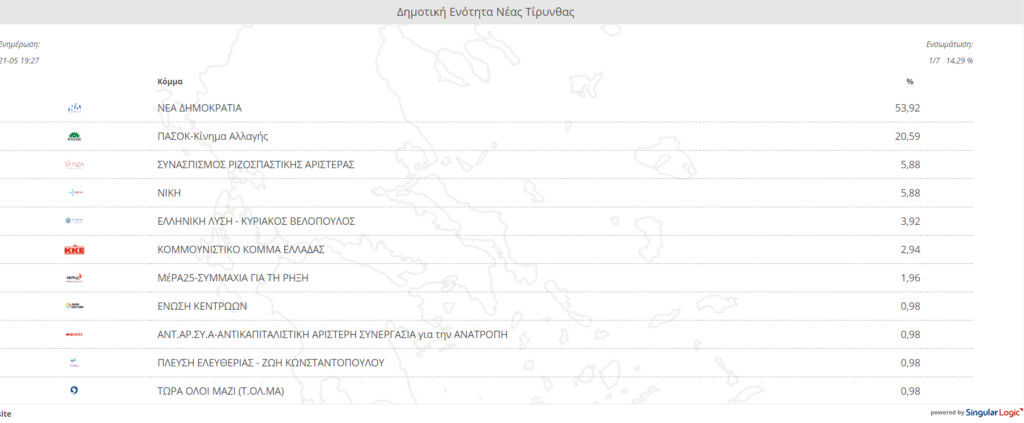The image size is (1024, 423).
Task: Select the ΑΝΤ.ΑΡ.ΣΥ.Α-ΑΝΤΙΚΑΠΙΤΑΛΙΣΤΙΚΗ ΑΡΙΣΤΕΡΗ ΣΥΝΕΡΓΑΣΙΑ name
Action: point(332,335)
